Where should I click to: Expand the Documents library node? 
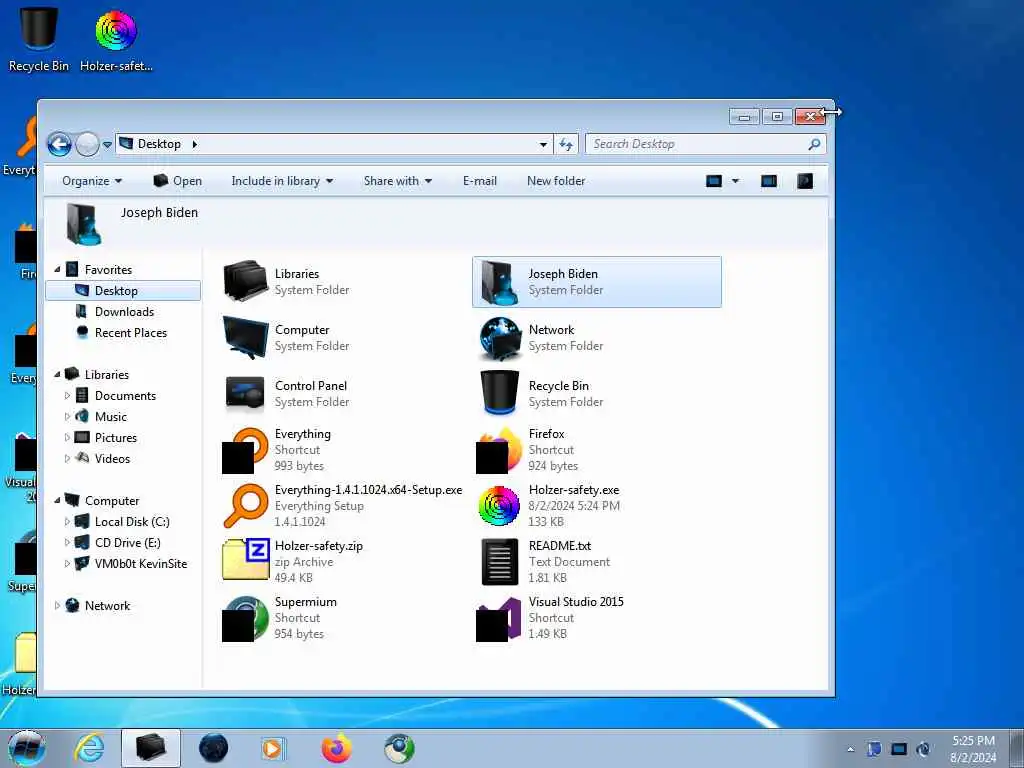[x=67, y=396]
